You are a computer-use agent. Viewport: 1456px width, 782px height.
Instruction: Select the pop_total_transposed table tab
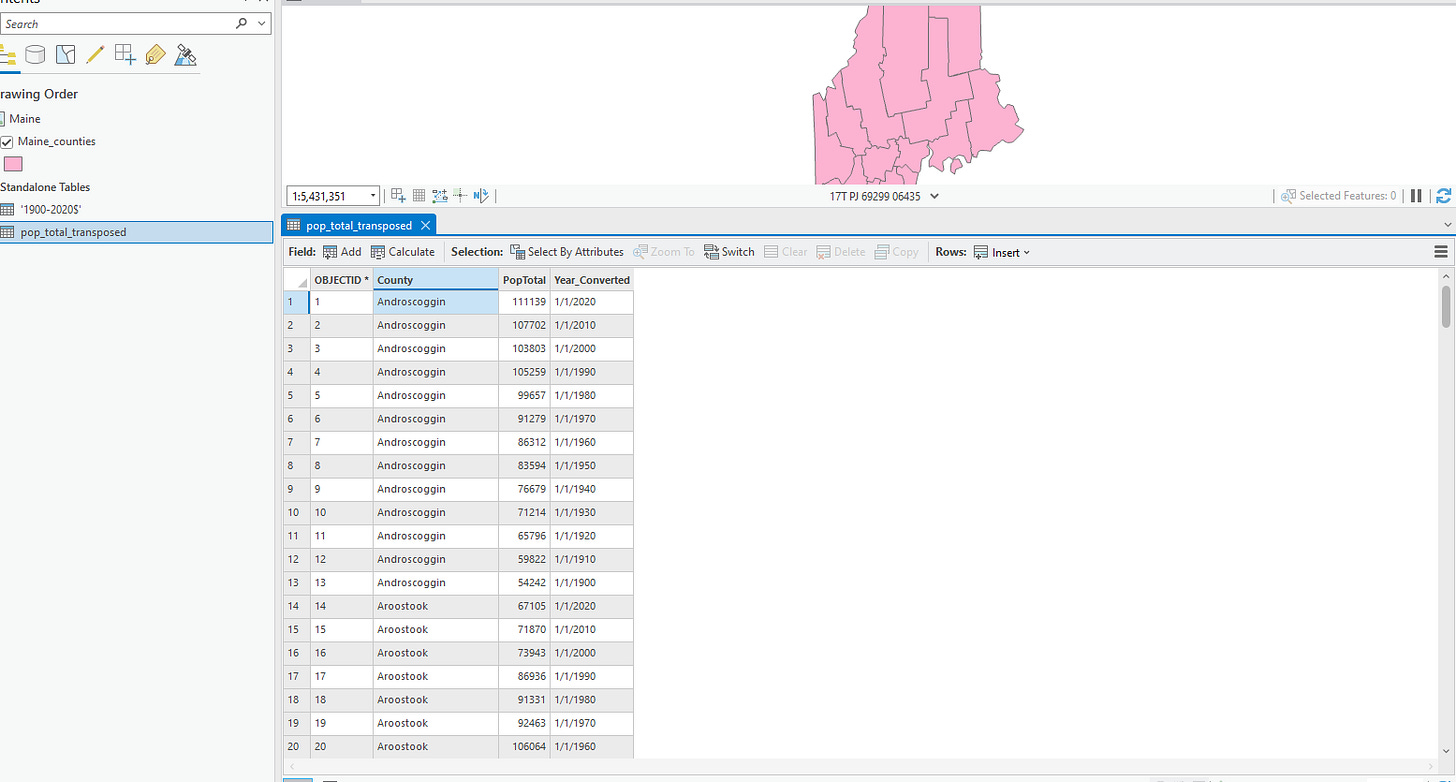click(357, 226)
